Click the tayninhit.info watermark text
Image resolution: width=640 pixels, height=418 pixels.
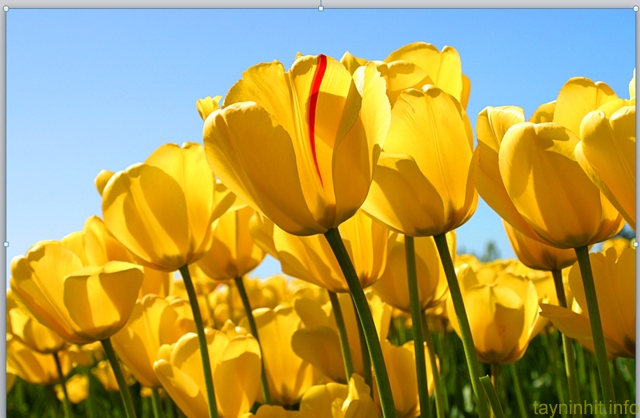click(x=585, y=408)
